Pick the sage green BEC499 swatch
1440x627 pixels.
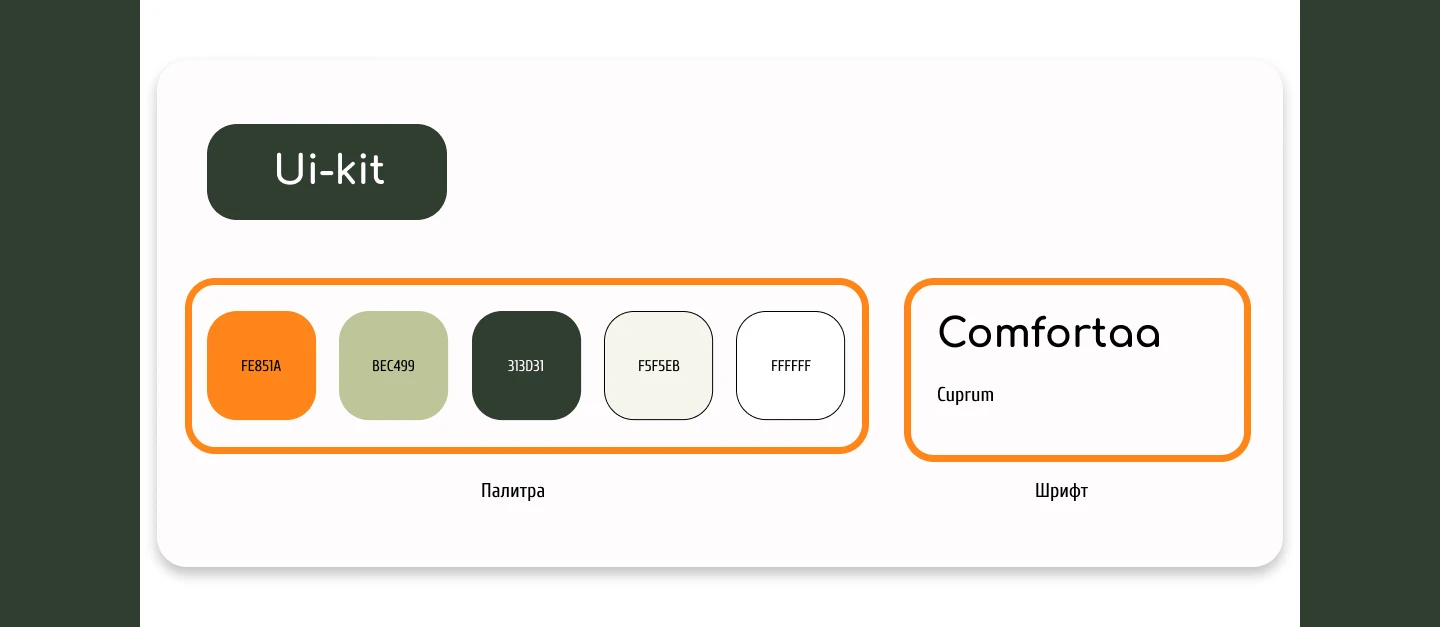[393, 365]
